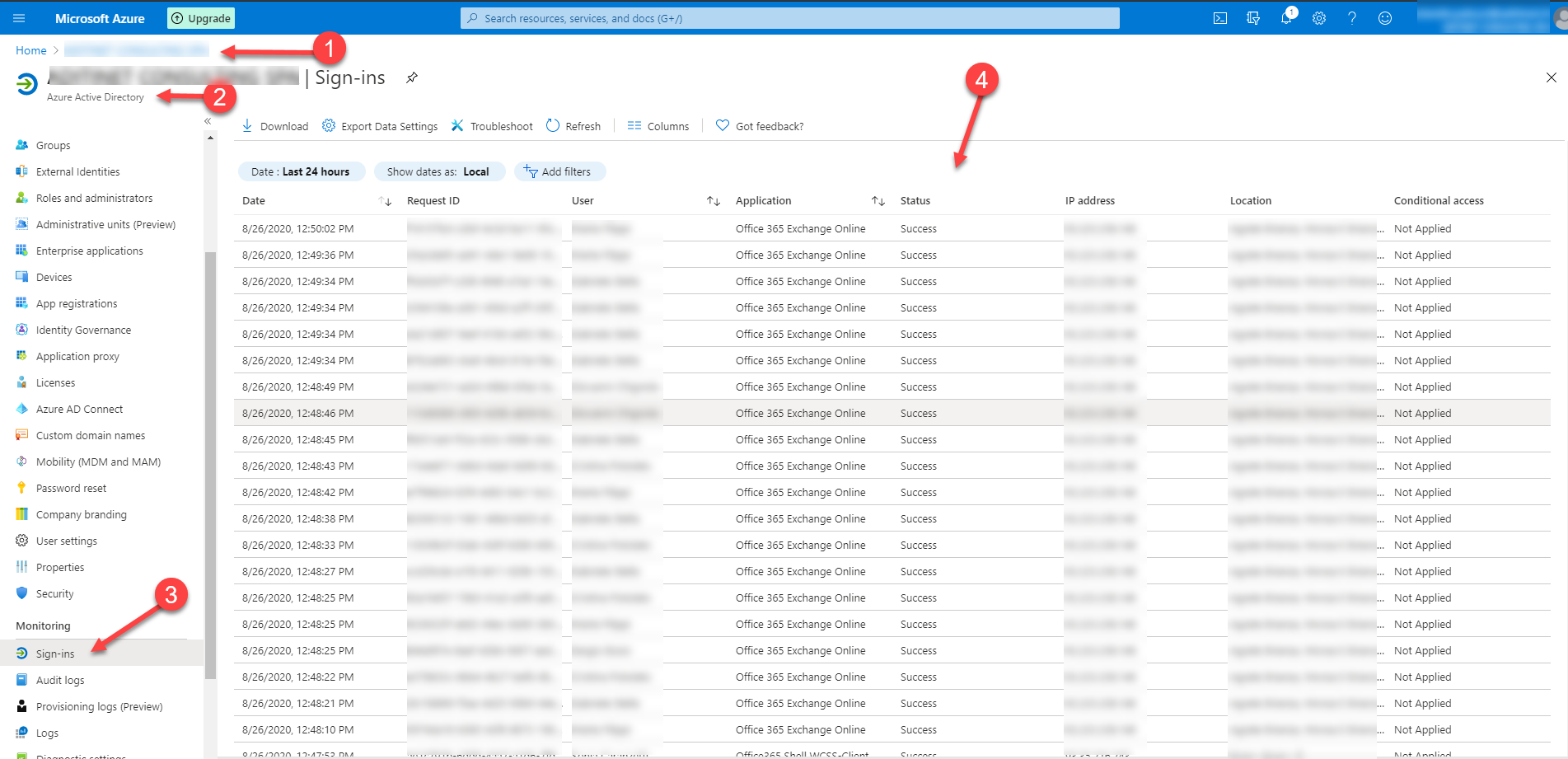Viewport: 1568px width, 759px height.
Task: Open the Help question mark menu
Action: point(1352,17)
